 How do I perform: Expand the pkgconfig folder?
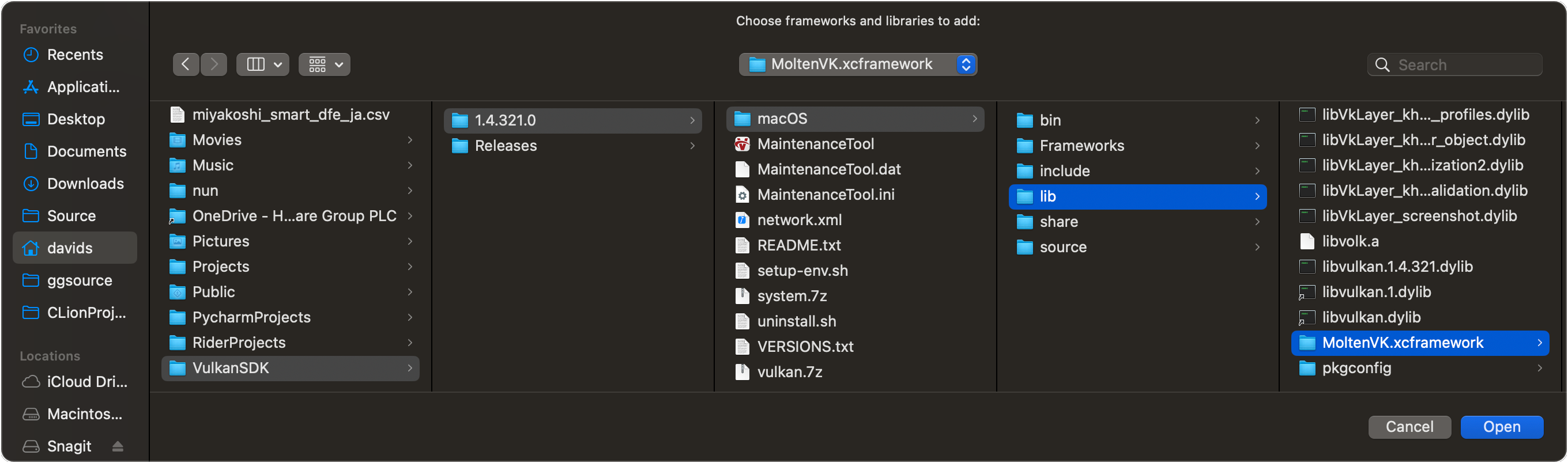pyautogui.click(x=1356, y=368)
